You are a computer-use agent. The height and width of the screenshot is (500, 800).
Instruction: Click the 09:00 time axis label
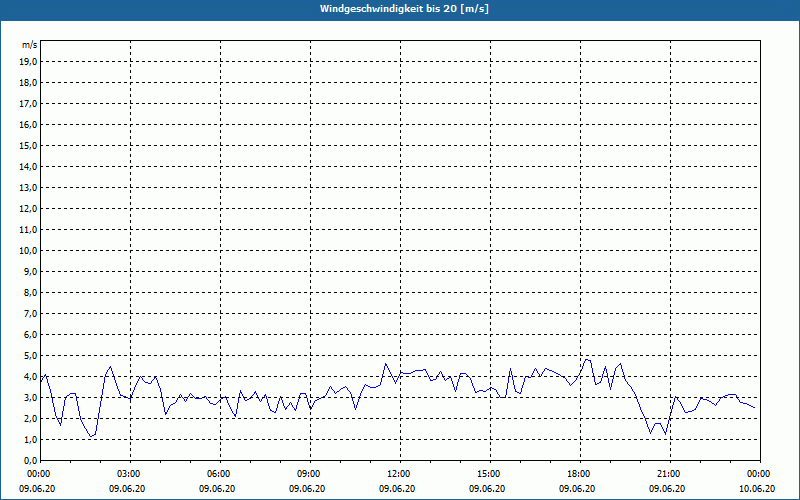pos(311,474)
